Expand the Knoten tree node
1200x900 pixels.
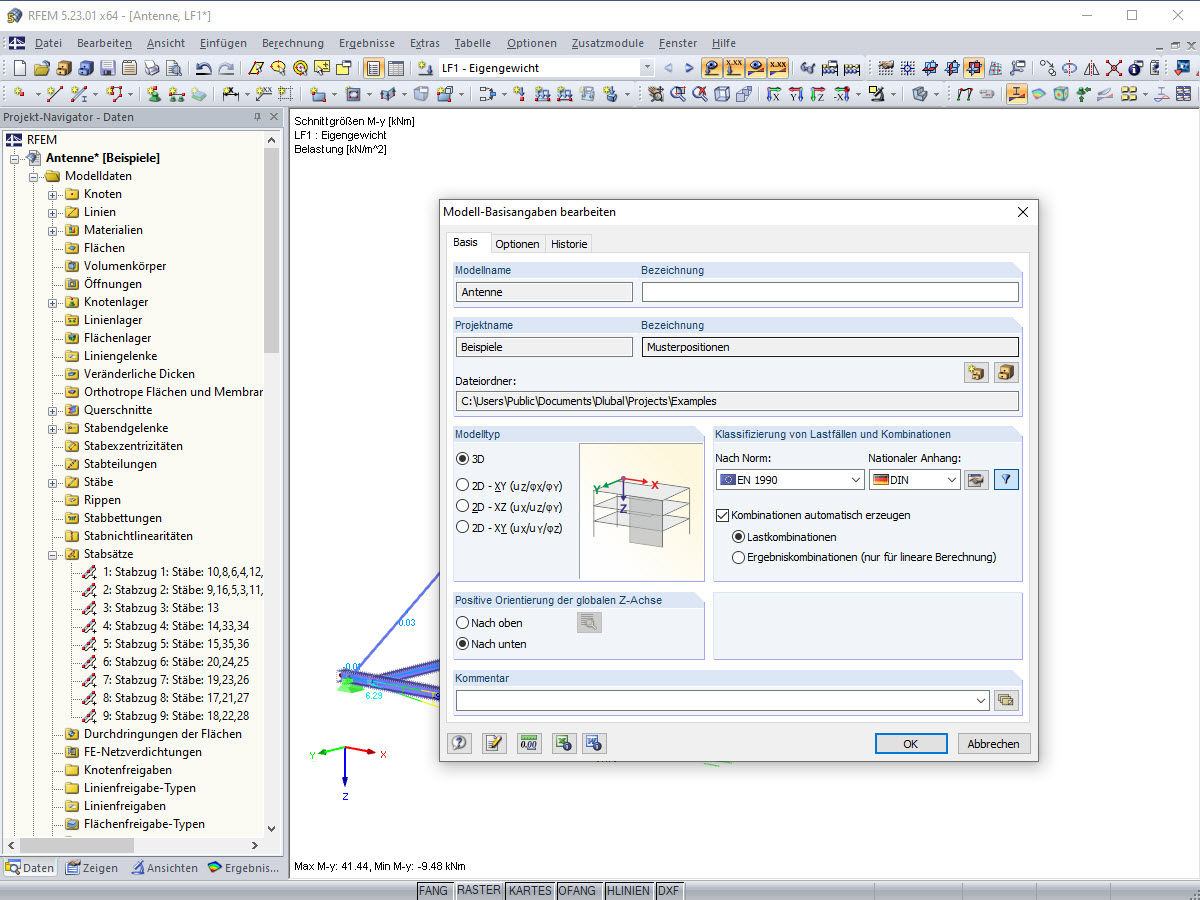[53, 194]
